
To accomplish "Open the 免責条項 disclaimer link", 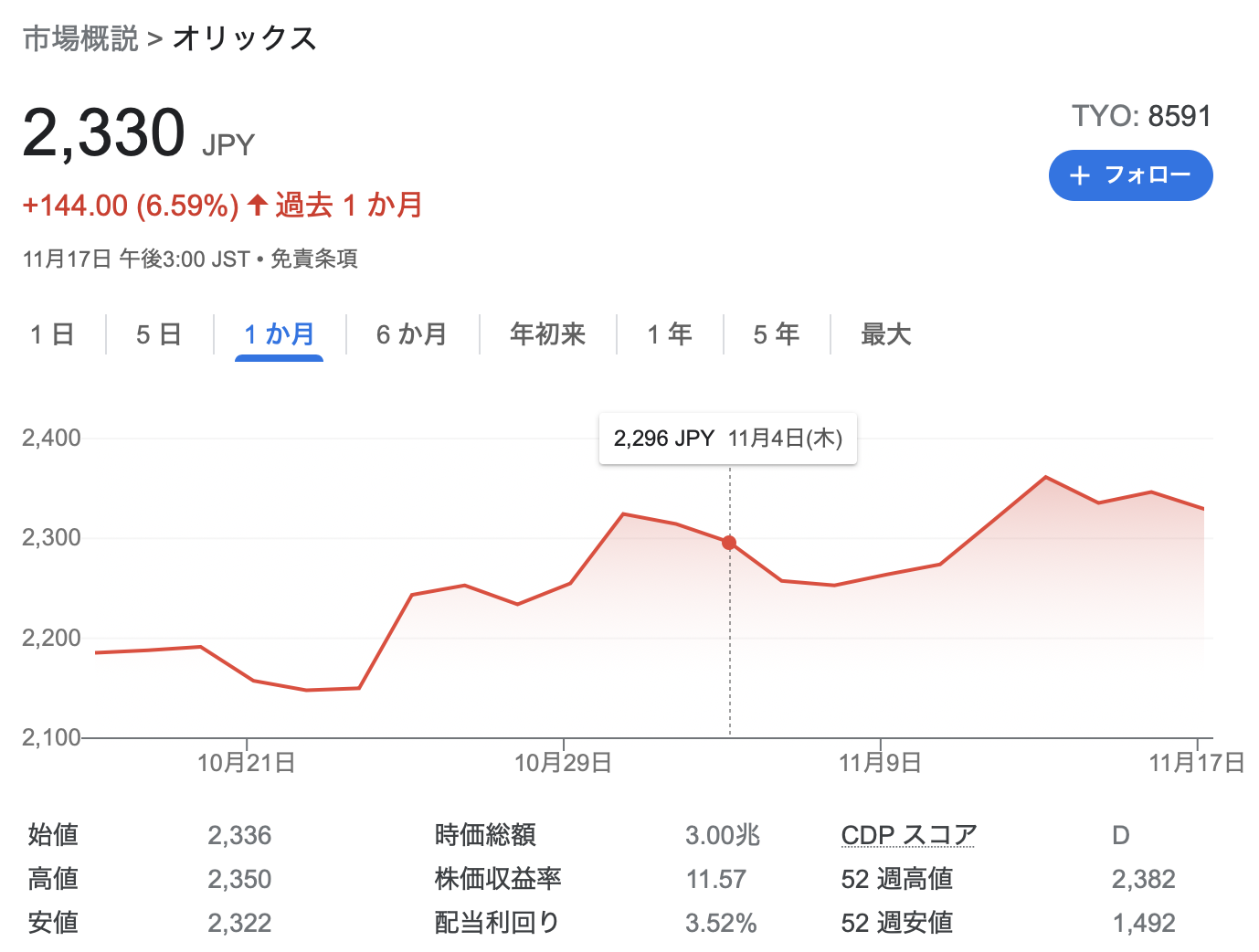I will [313, 259].
